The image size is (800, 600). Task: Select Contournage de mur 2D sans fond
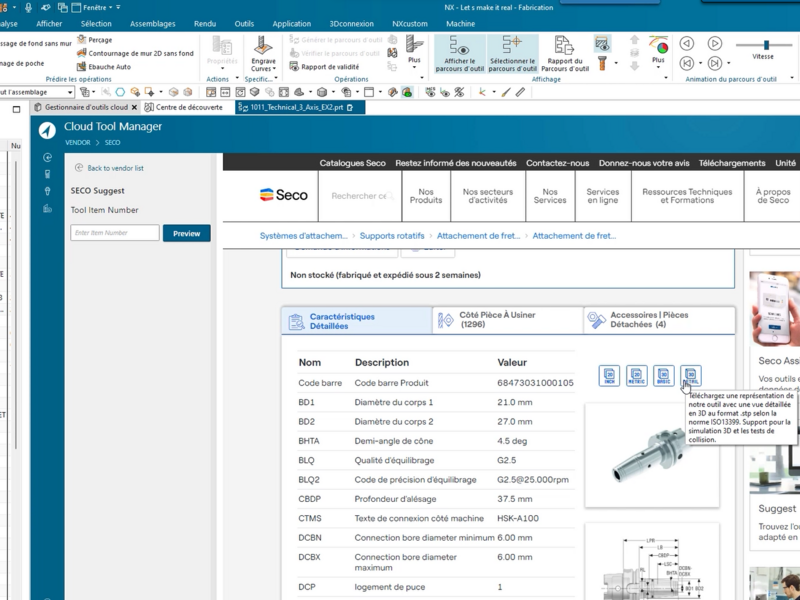135,53
